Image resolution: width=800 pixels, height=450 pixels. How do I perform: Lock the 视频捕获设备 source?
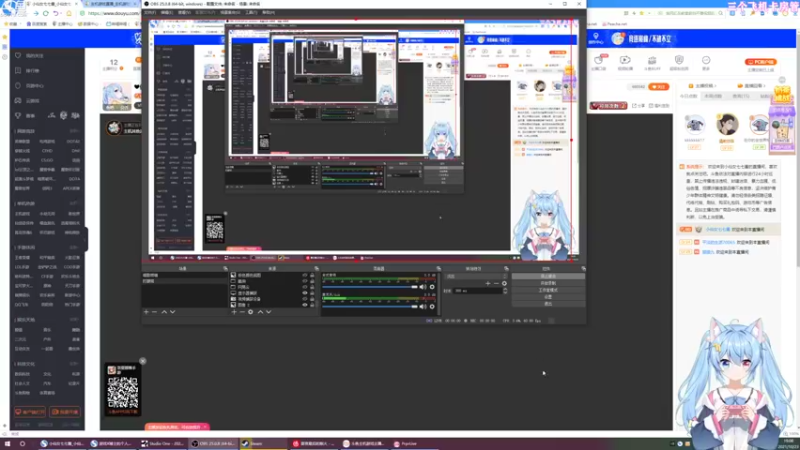tap(312, 299)
